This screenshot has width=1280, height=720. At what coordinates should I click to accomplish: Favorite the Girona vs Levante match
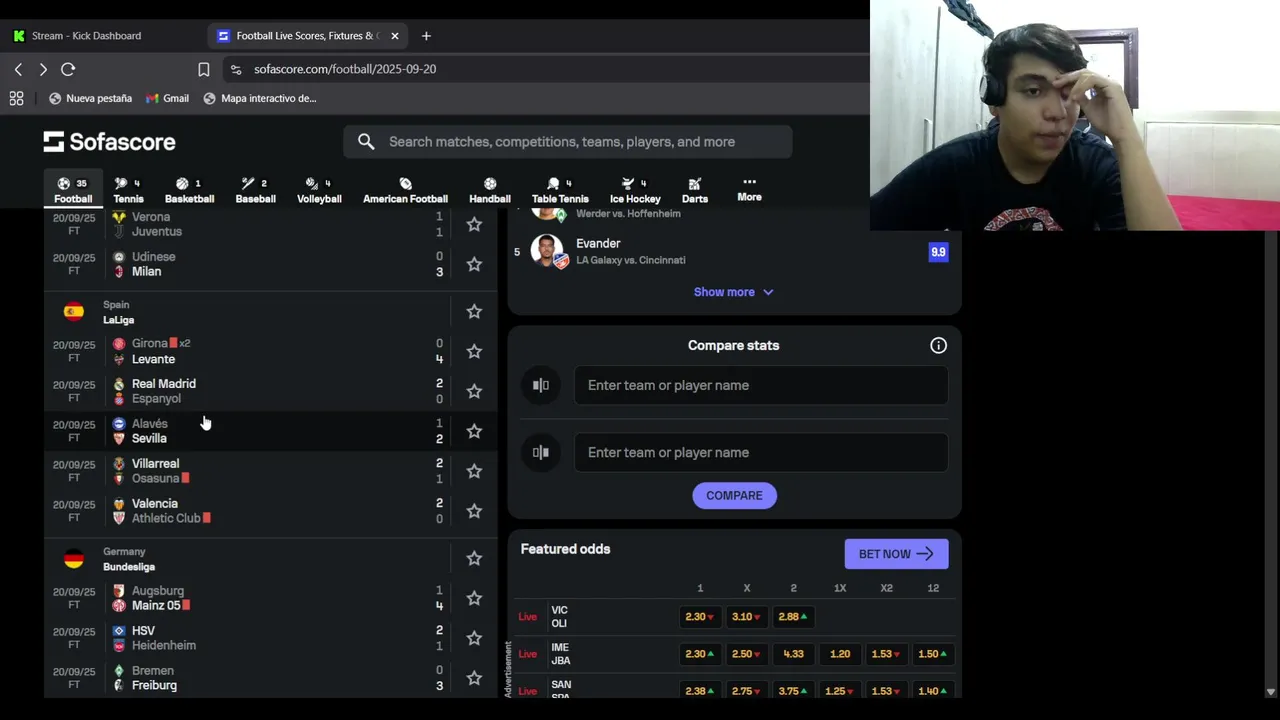coord(474,351)
